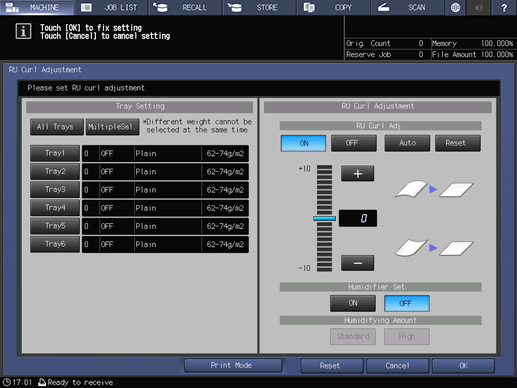Click the globe language icon
Viewport: 517px width, 388px height.
(x=455, y=7)
